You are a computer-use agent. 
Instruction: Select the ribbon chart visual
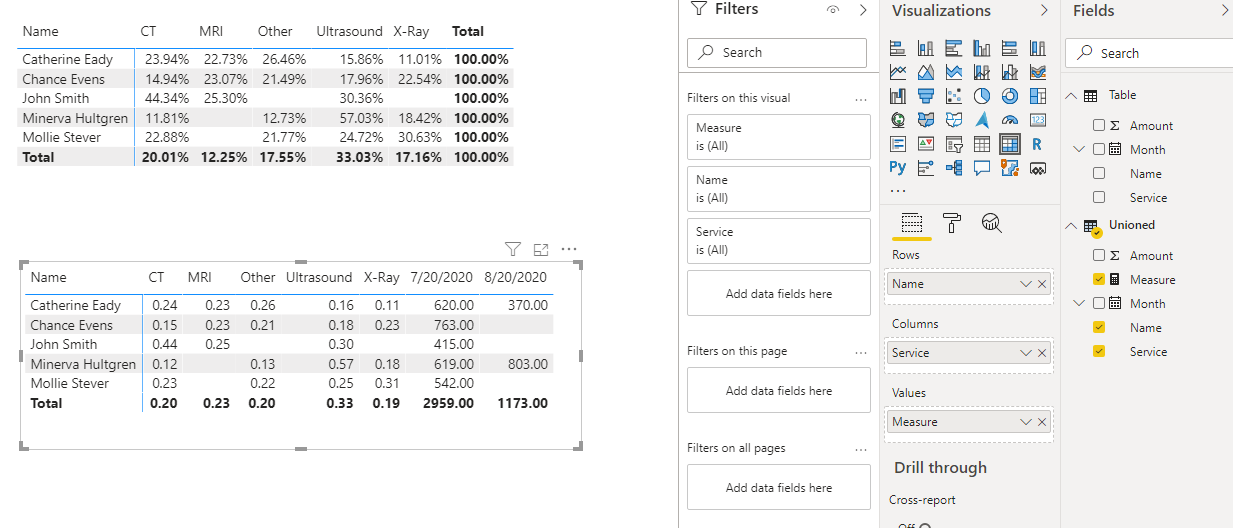tap(1037, 72)
